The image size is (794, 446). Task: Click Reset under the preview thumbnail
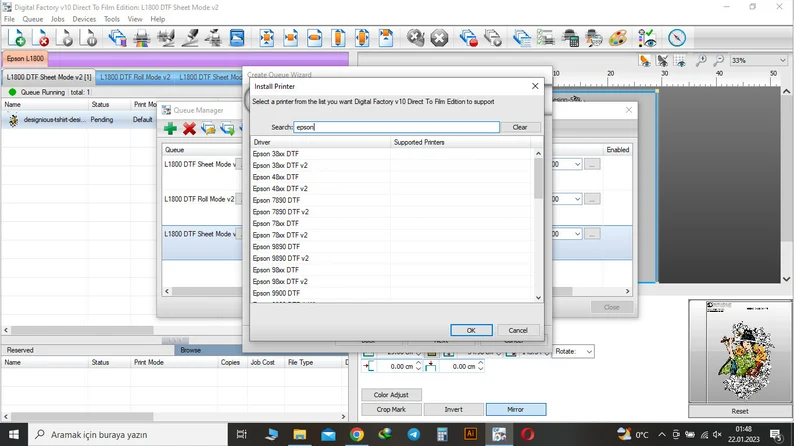point(739,411)
